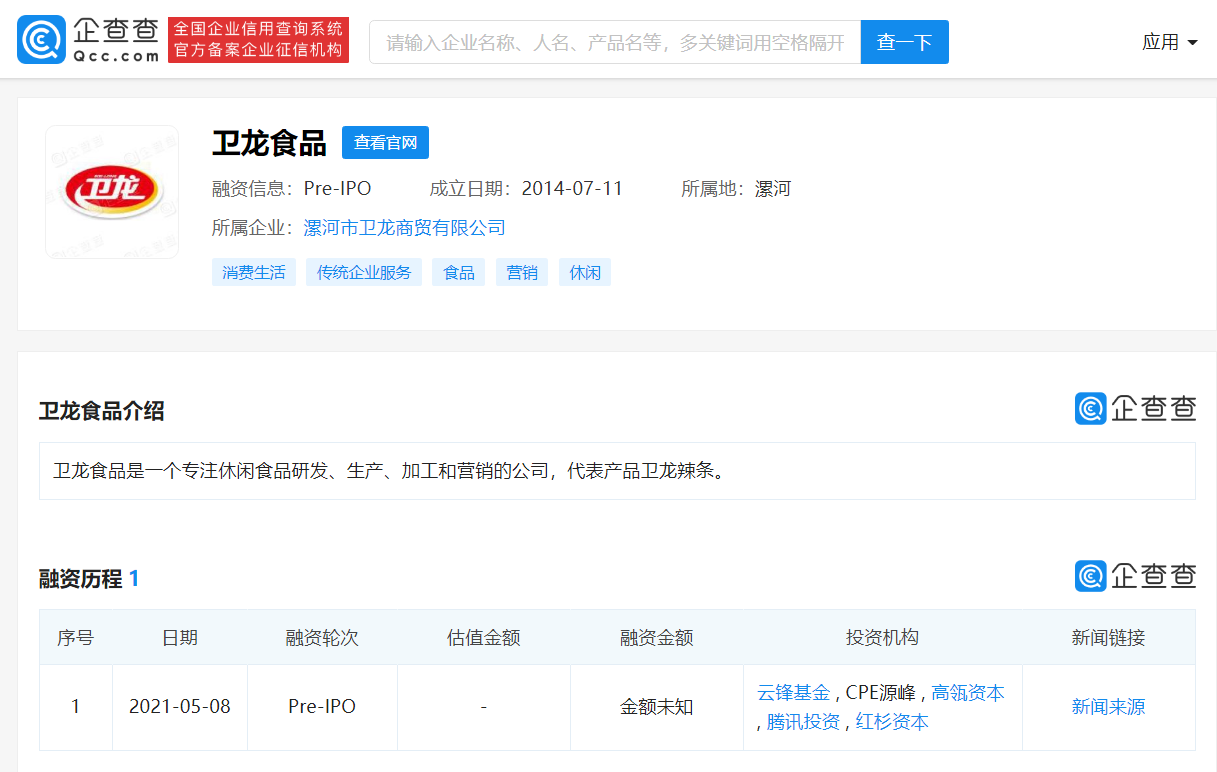Open the 应用 dropdown menu
The image size is (1217, 772).
1170,42
